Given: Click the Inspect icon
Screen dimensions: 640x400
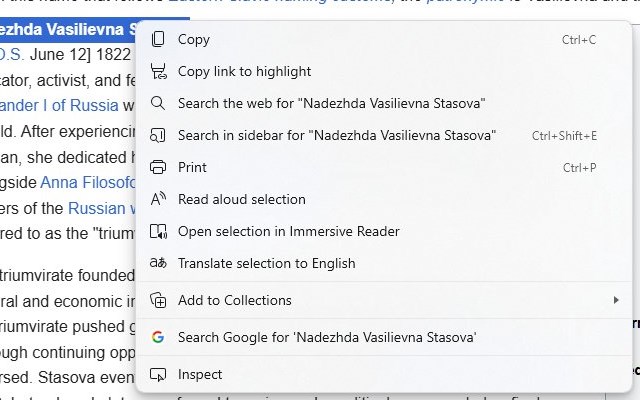Looking at the screenshot, I should click(158, 375).
